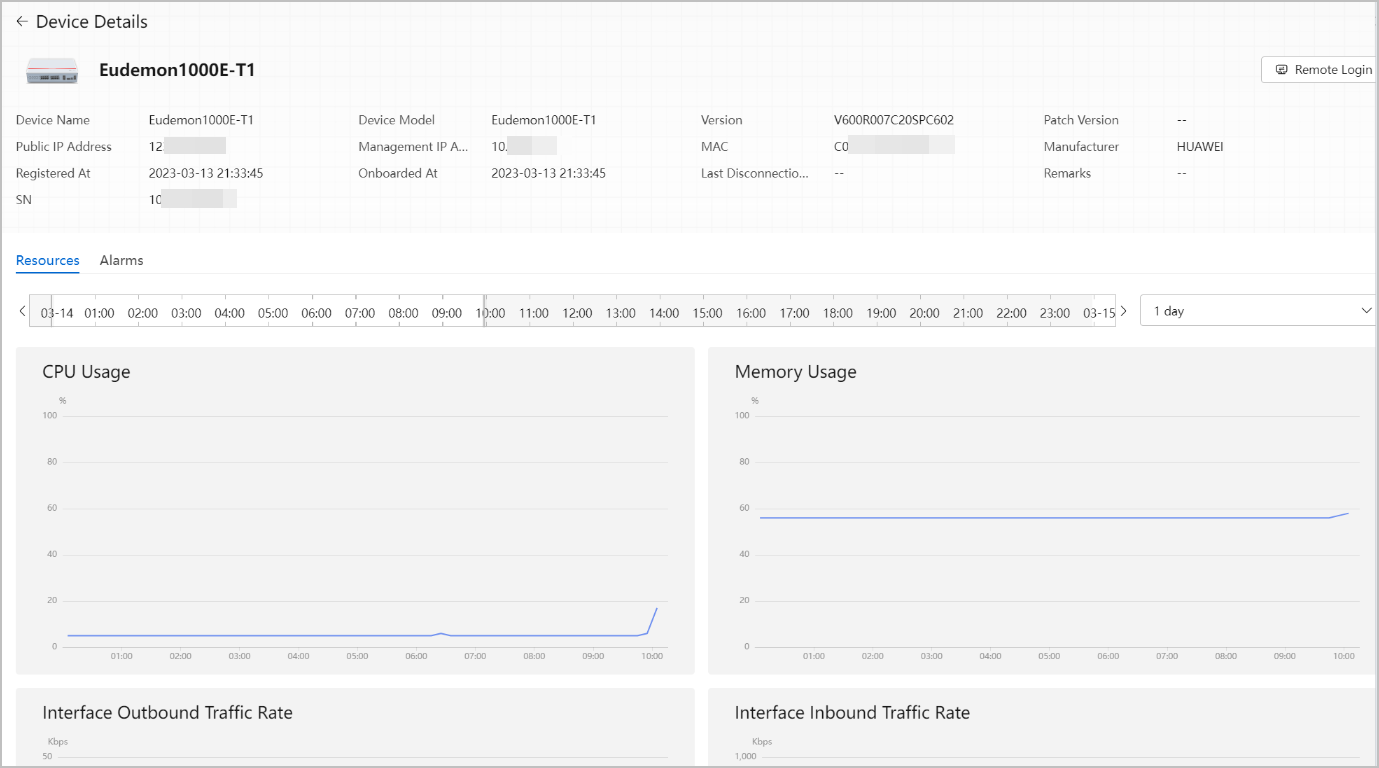The image size is (1379, 768).
Task: Click the Interface Outbound Traffic Rate title
Action: tap(167, 713)
